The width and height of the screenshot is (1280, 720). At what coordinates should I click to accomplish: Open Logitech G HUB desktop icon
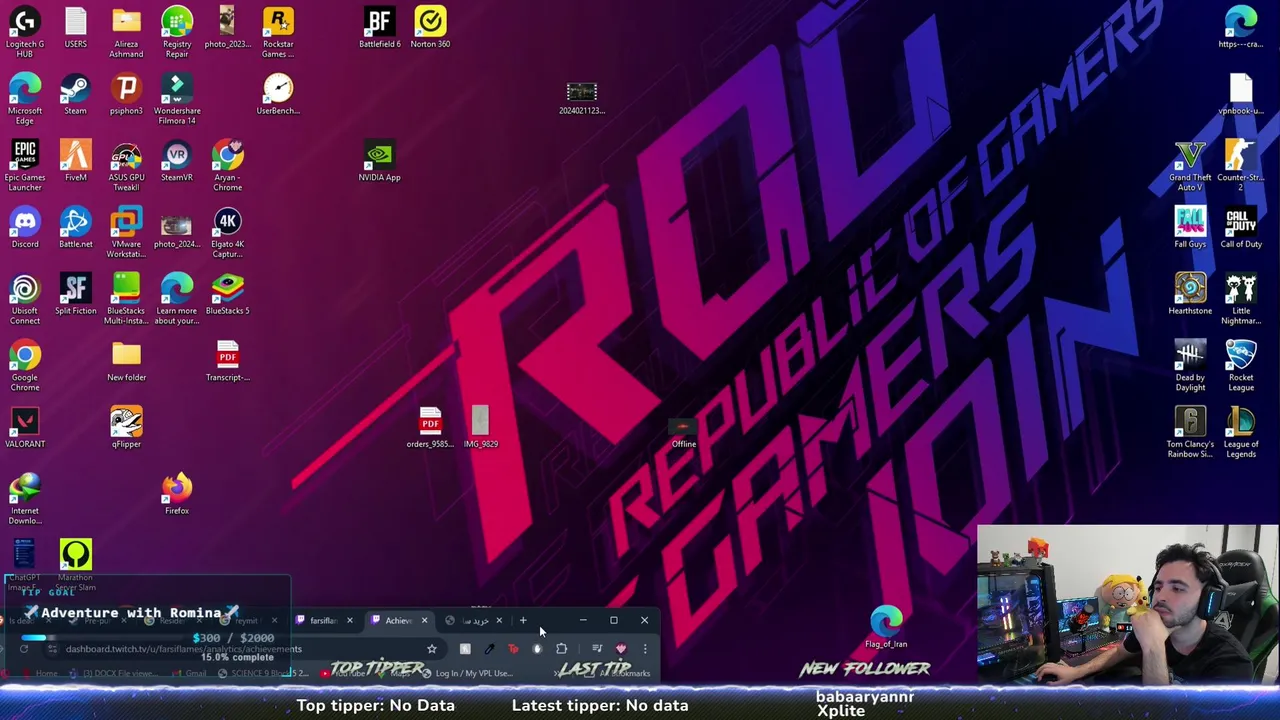click(x=25, y=32)
